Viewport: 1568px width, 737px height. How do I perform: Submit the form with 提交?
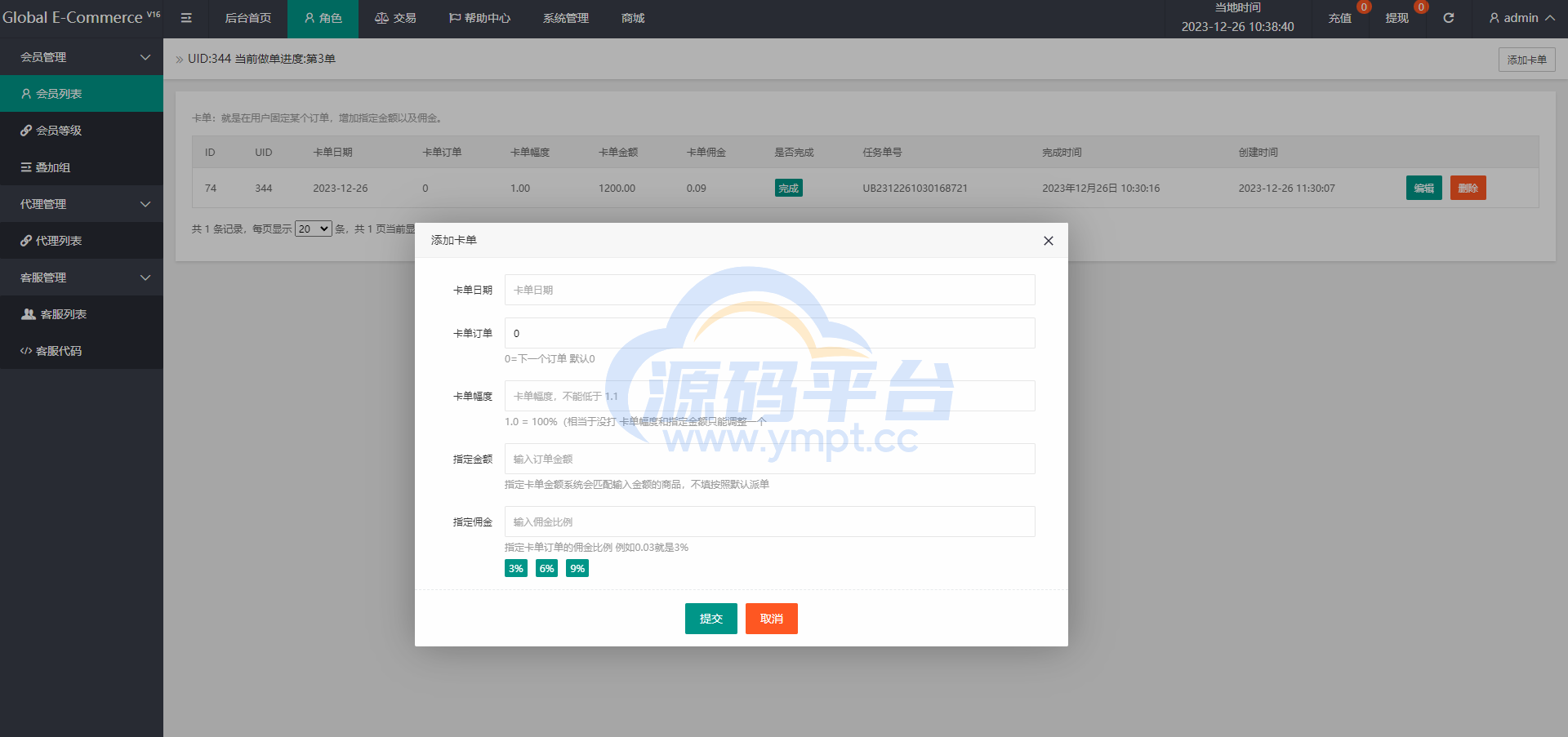[710, 619]
